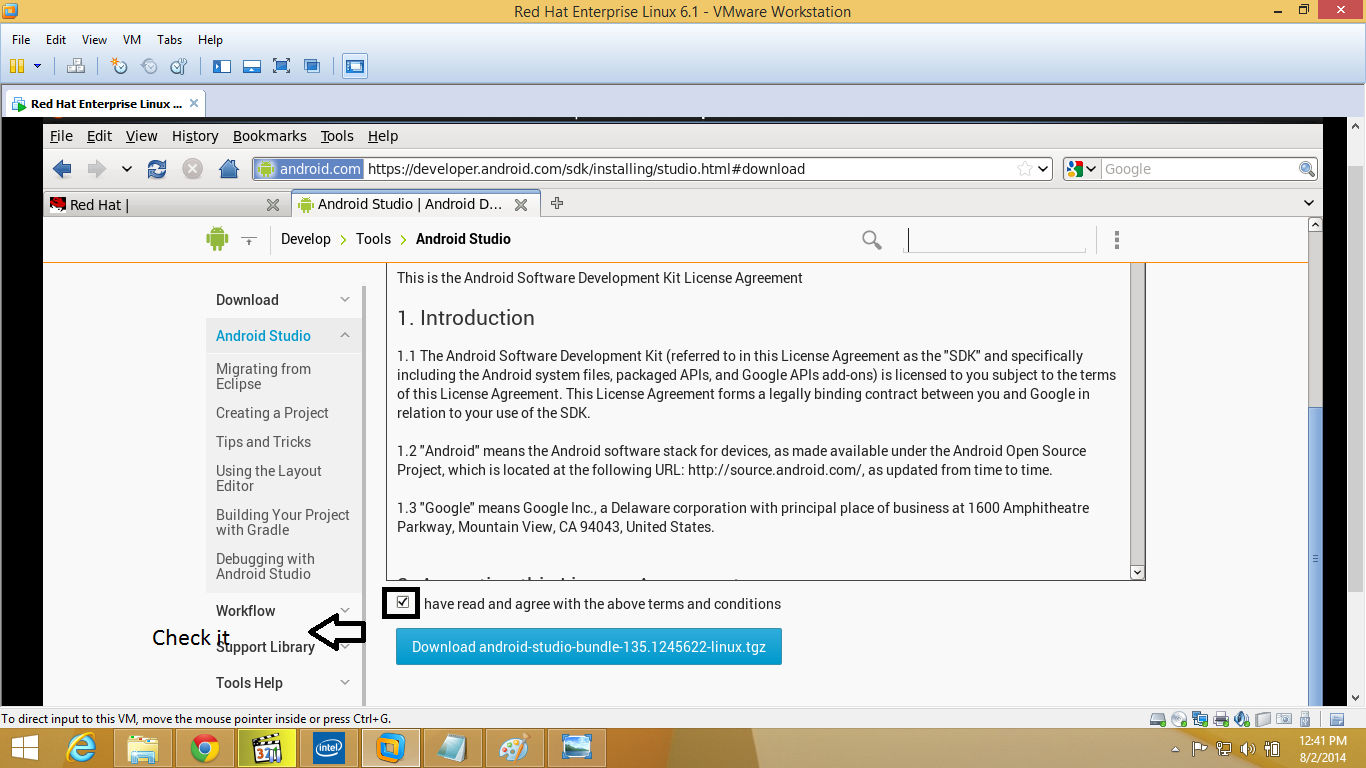Open Debugging with Android Studio link
Image resolution: width=1366 pixels, height=768 pixels.
[266, 566]
